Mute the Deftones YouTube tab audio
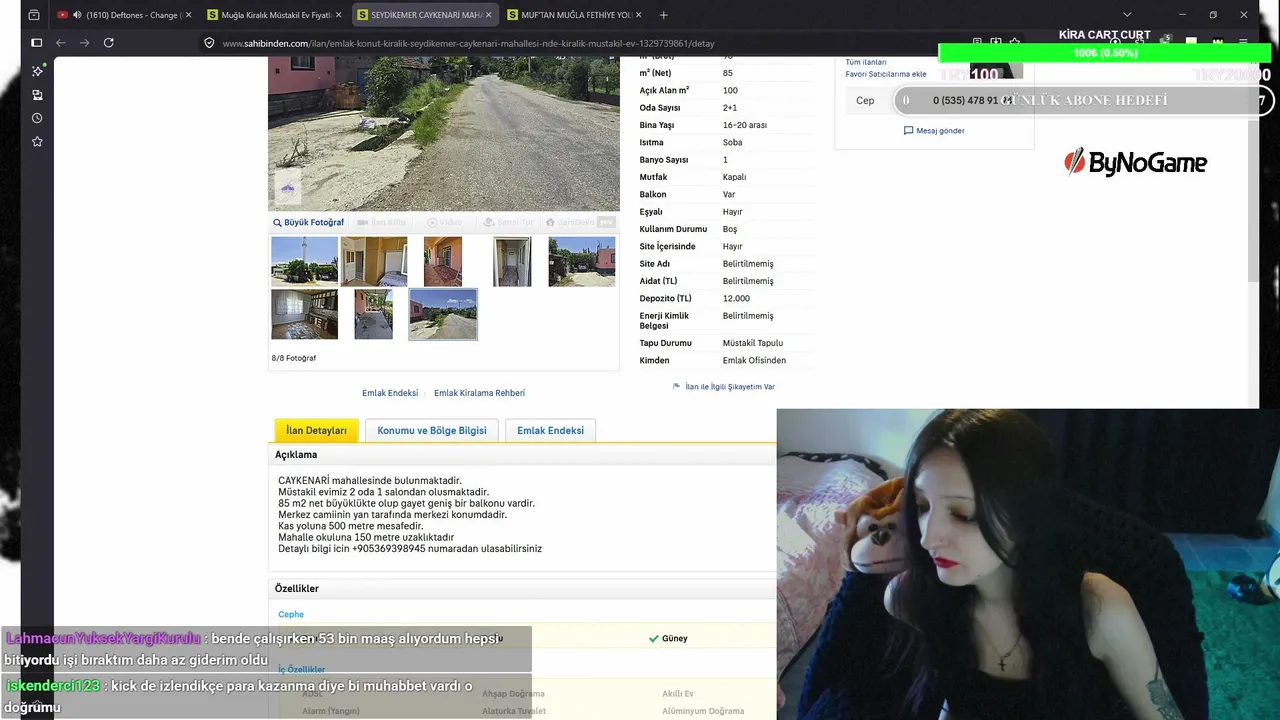The image size is (1280, 720). [x=77, y=15]
